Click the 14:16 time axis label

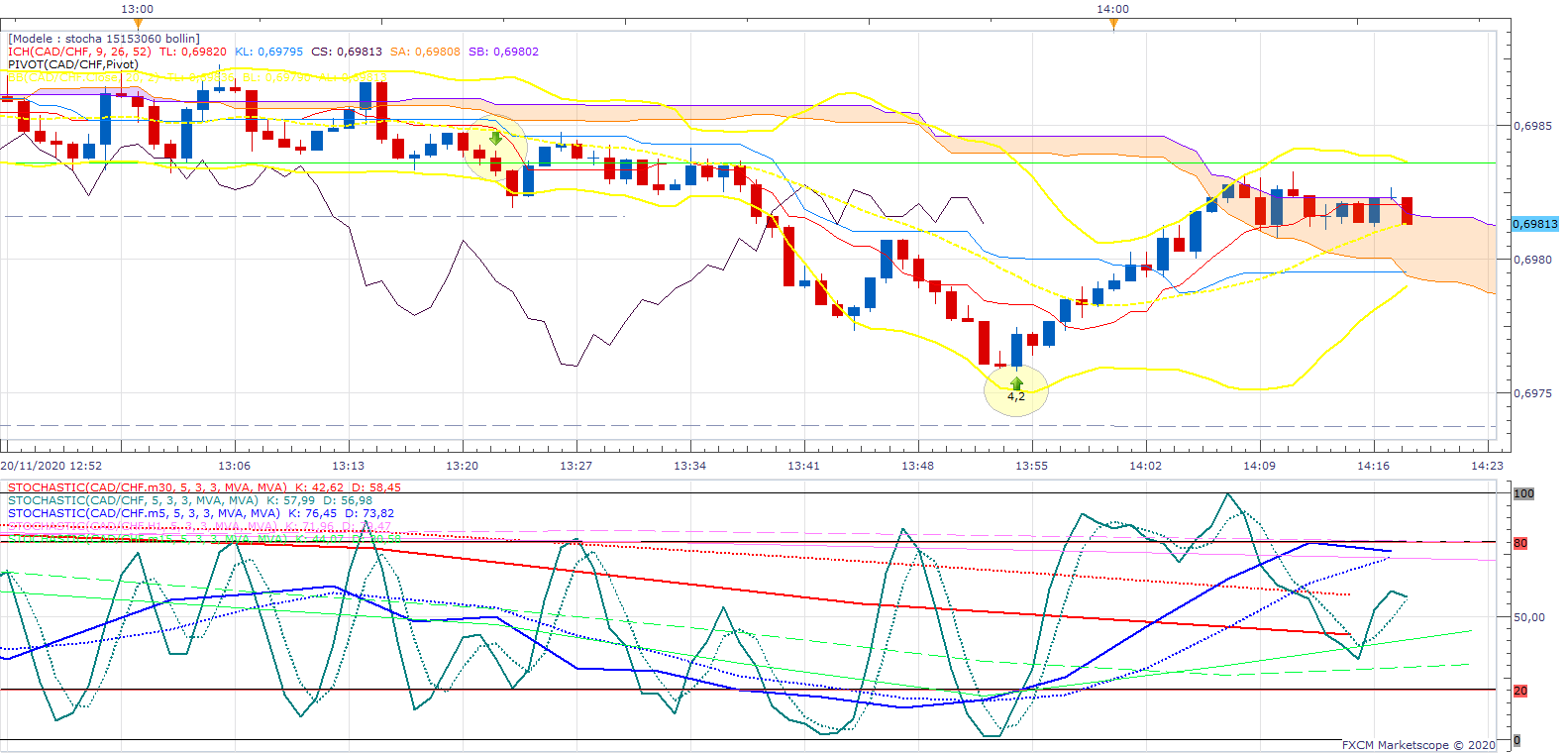click(x=1373, y=466)
